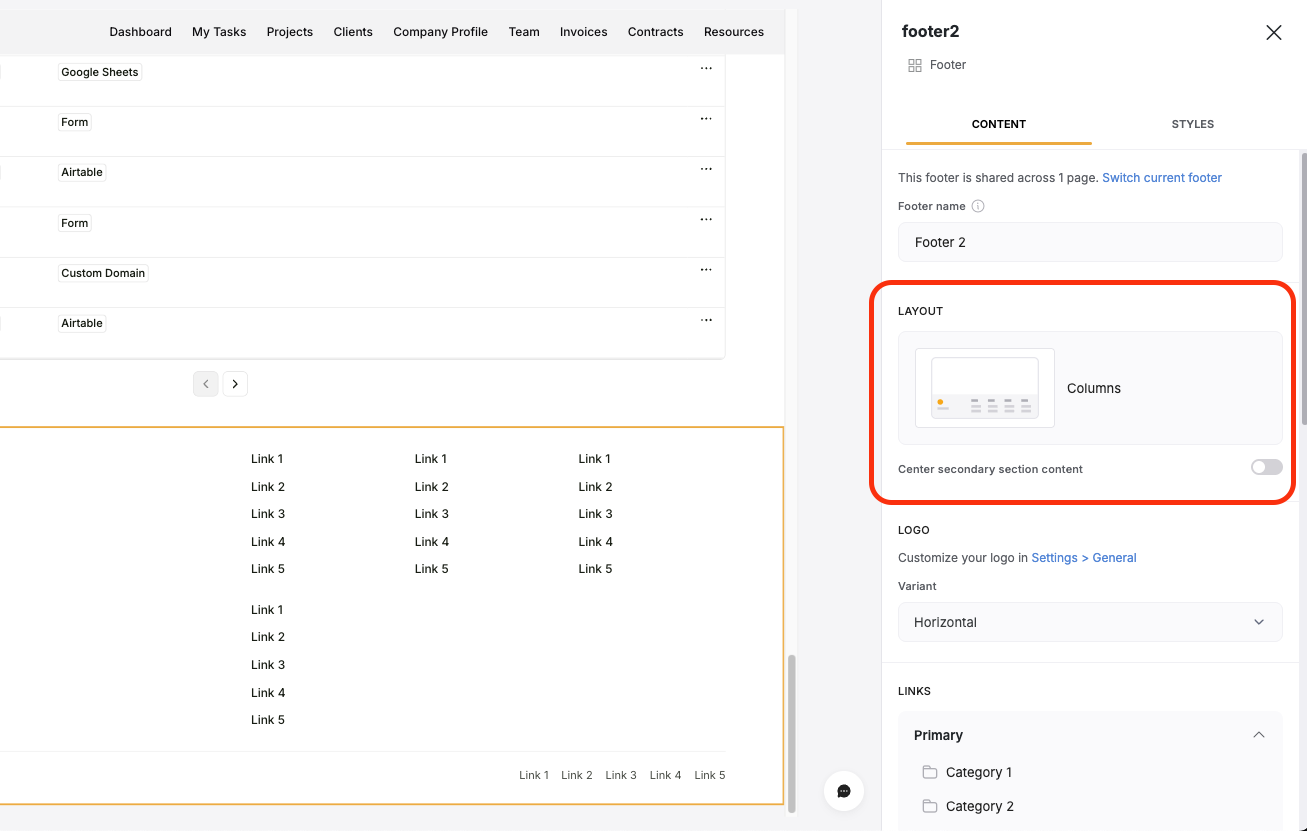The width and height of the screenshot is (1307, 831).
Task: Open Contracts in the navigation bar
Action: click(x=656, y=32)
